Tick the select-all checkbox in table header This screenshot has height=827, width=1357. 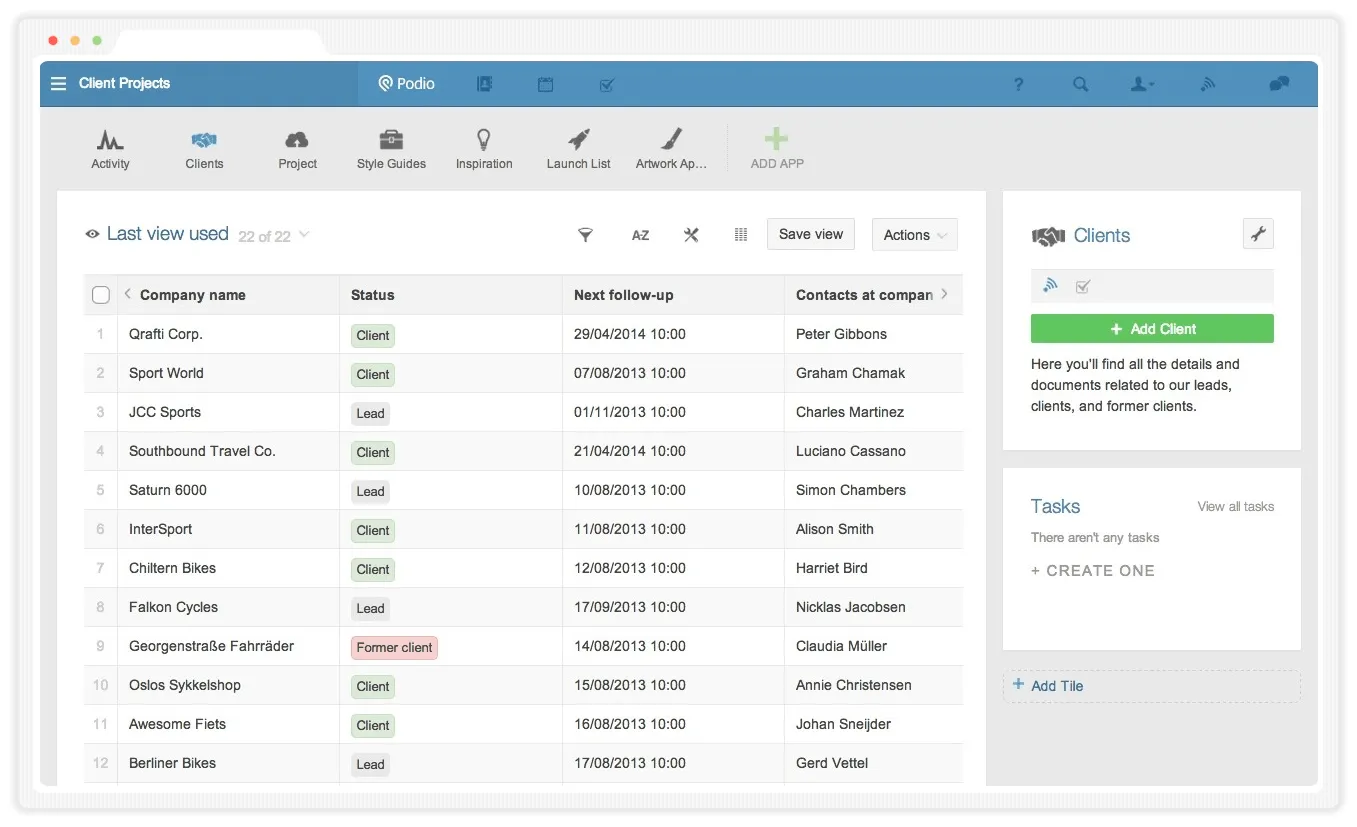pos(100,295)
